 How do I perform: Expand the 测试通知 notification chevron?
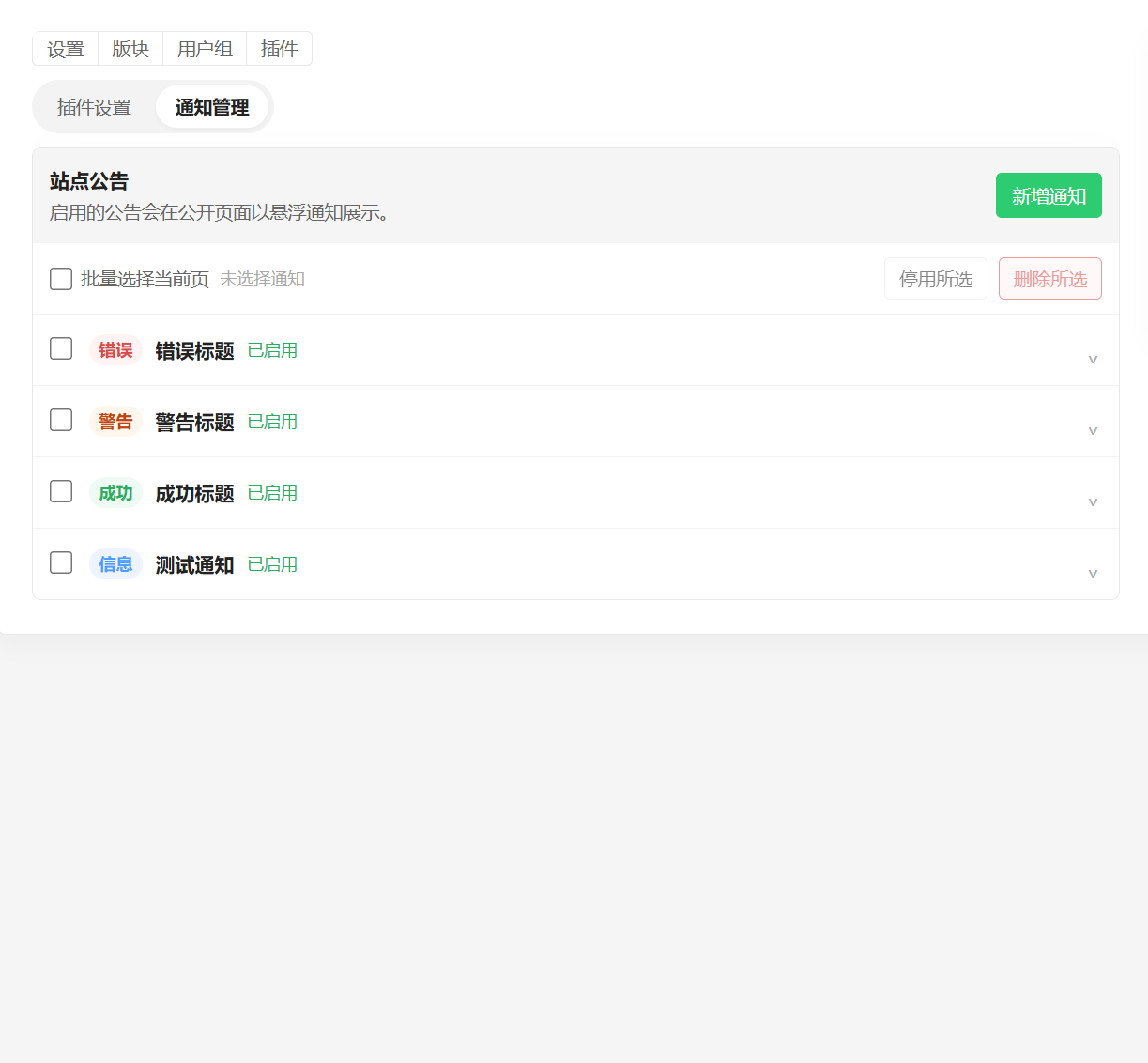click(x=1093, y=573)
